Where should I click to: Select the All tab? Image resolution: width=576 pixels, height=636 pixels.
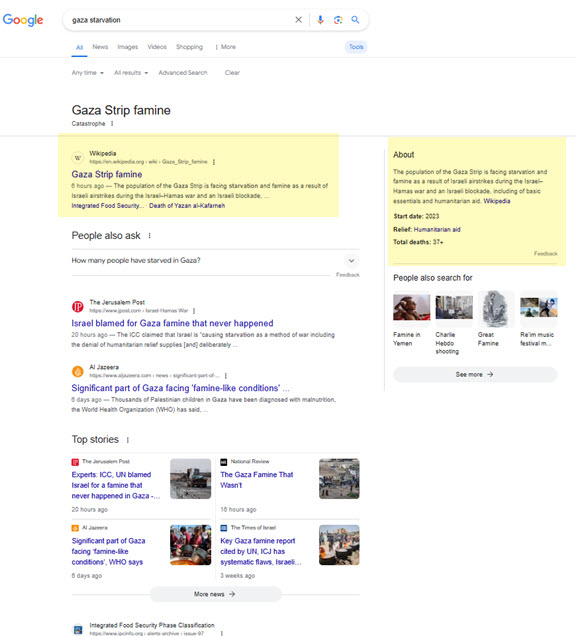click(x=80, y=47)
